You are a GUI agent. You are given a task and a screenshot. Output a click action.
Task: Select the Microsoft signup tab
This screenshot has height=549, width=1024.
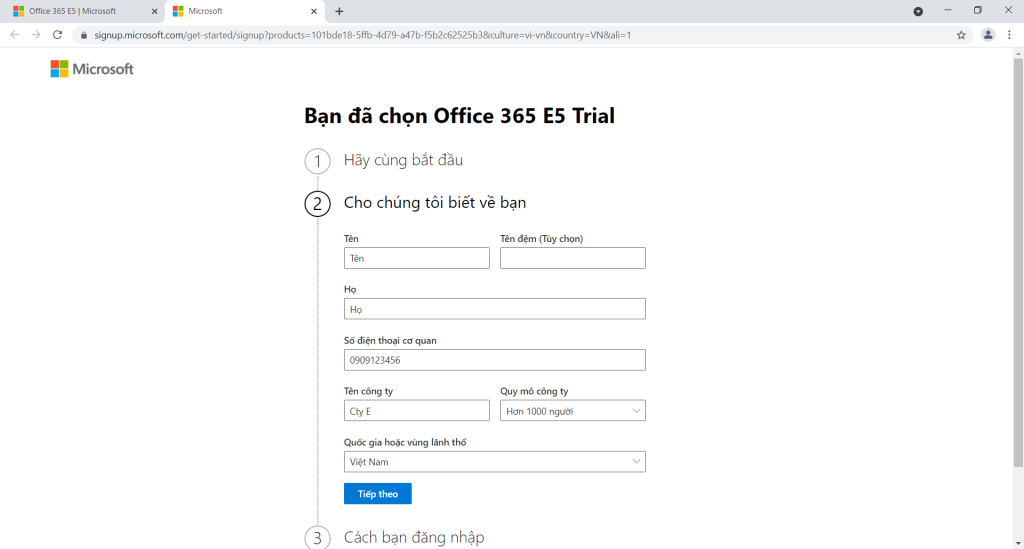244,11
